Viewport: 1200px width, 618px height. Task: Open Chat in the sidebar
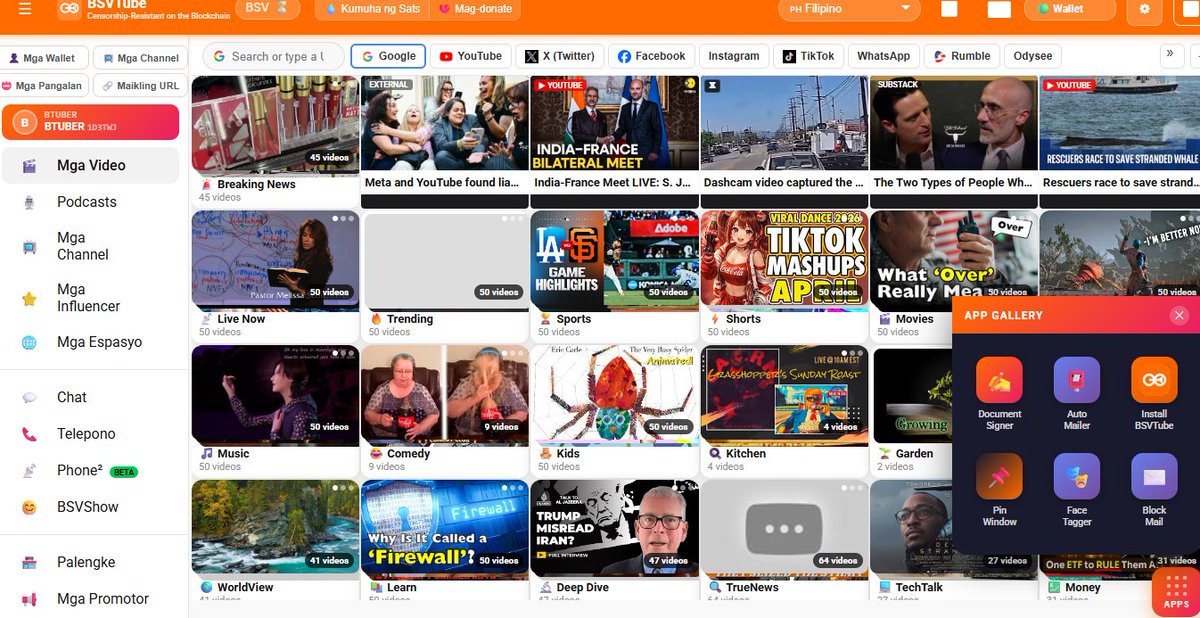(90, 397)
